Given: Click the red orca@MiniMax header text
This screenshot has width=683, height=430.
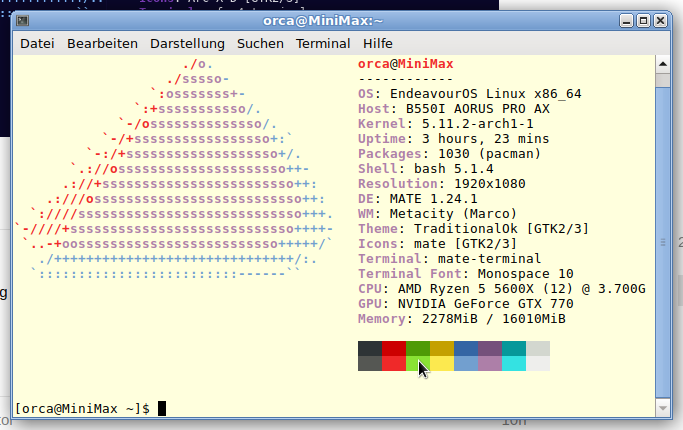Looking at the screenshot, I should 406,64.
